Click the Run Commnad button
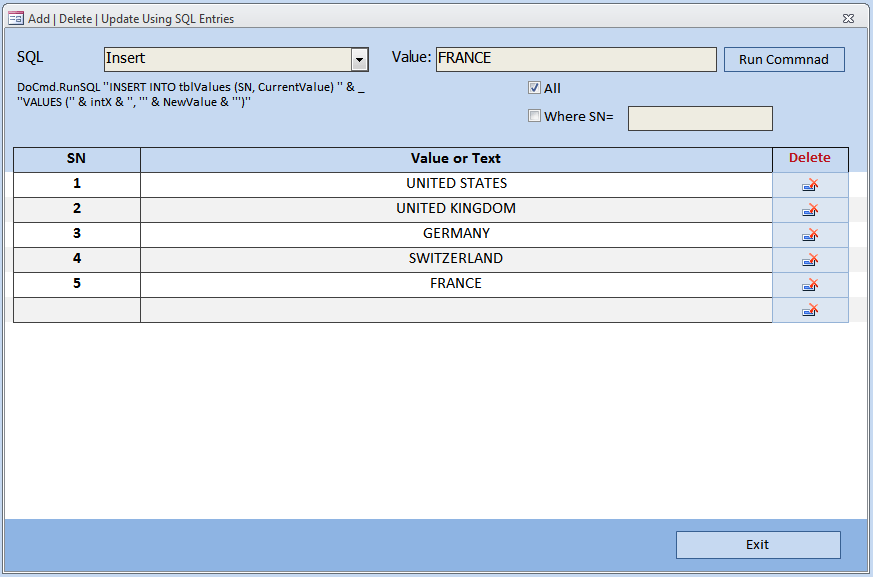The height and width of the screenshot is (577, 873). pos(784,60)
